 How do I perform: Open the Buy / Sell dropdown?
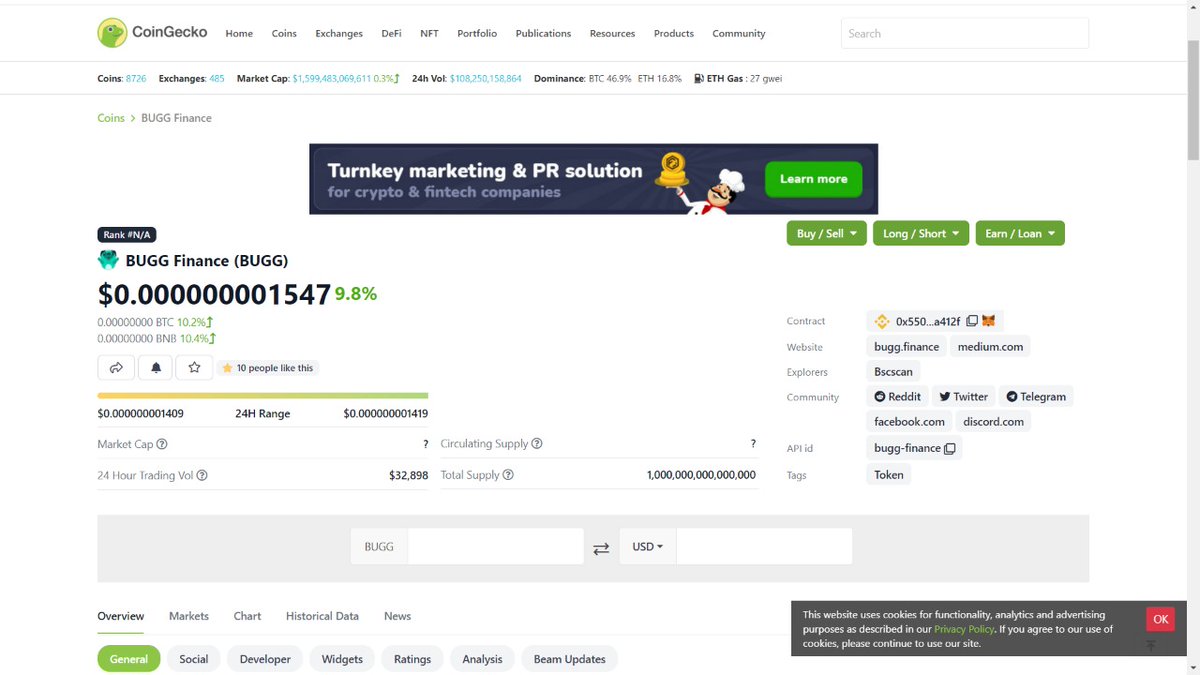tap(827, 233)
